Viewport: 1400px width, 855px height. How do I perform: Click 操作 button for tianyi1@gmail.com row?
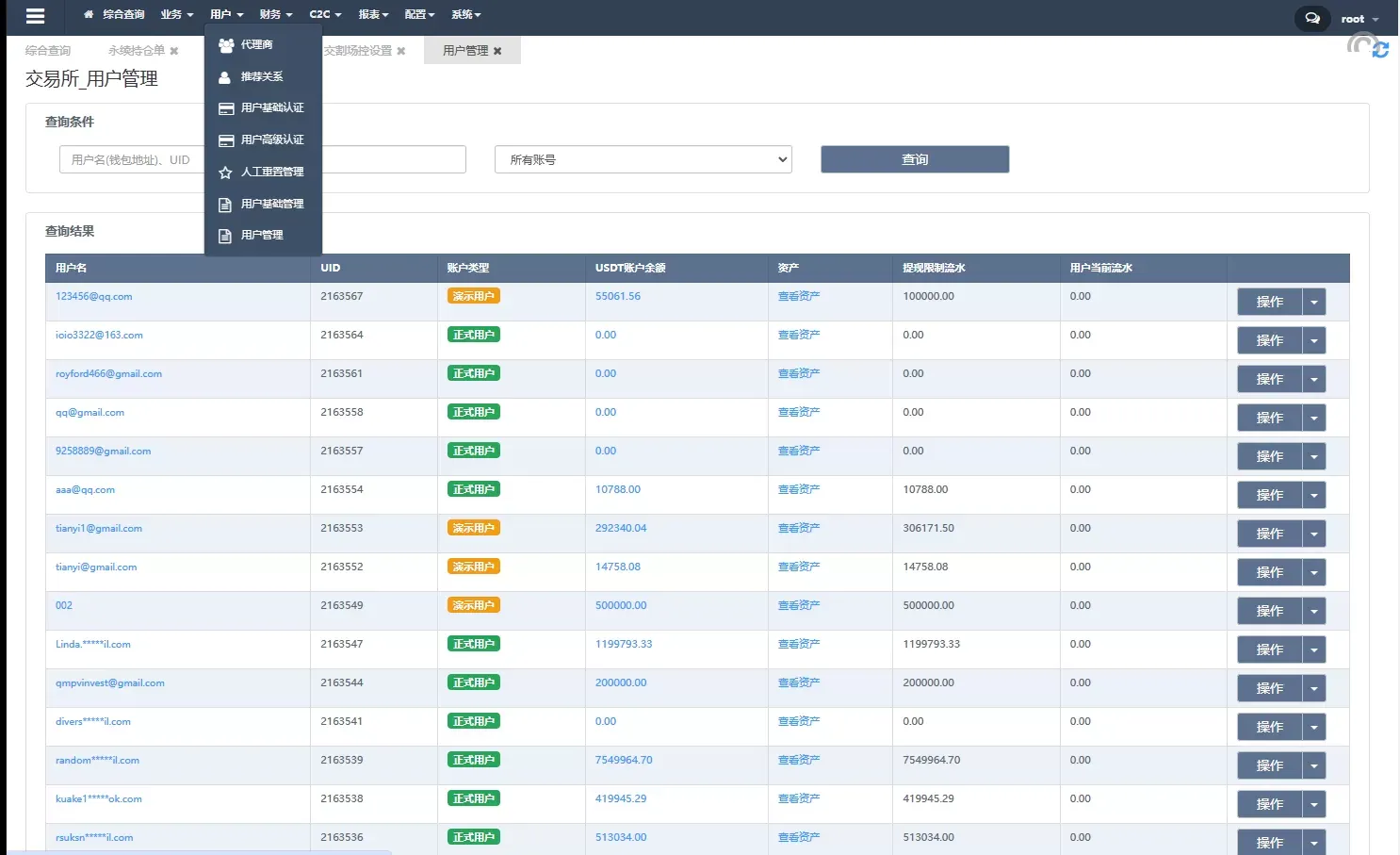coord(1269,534)
